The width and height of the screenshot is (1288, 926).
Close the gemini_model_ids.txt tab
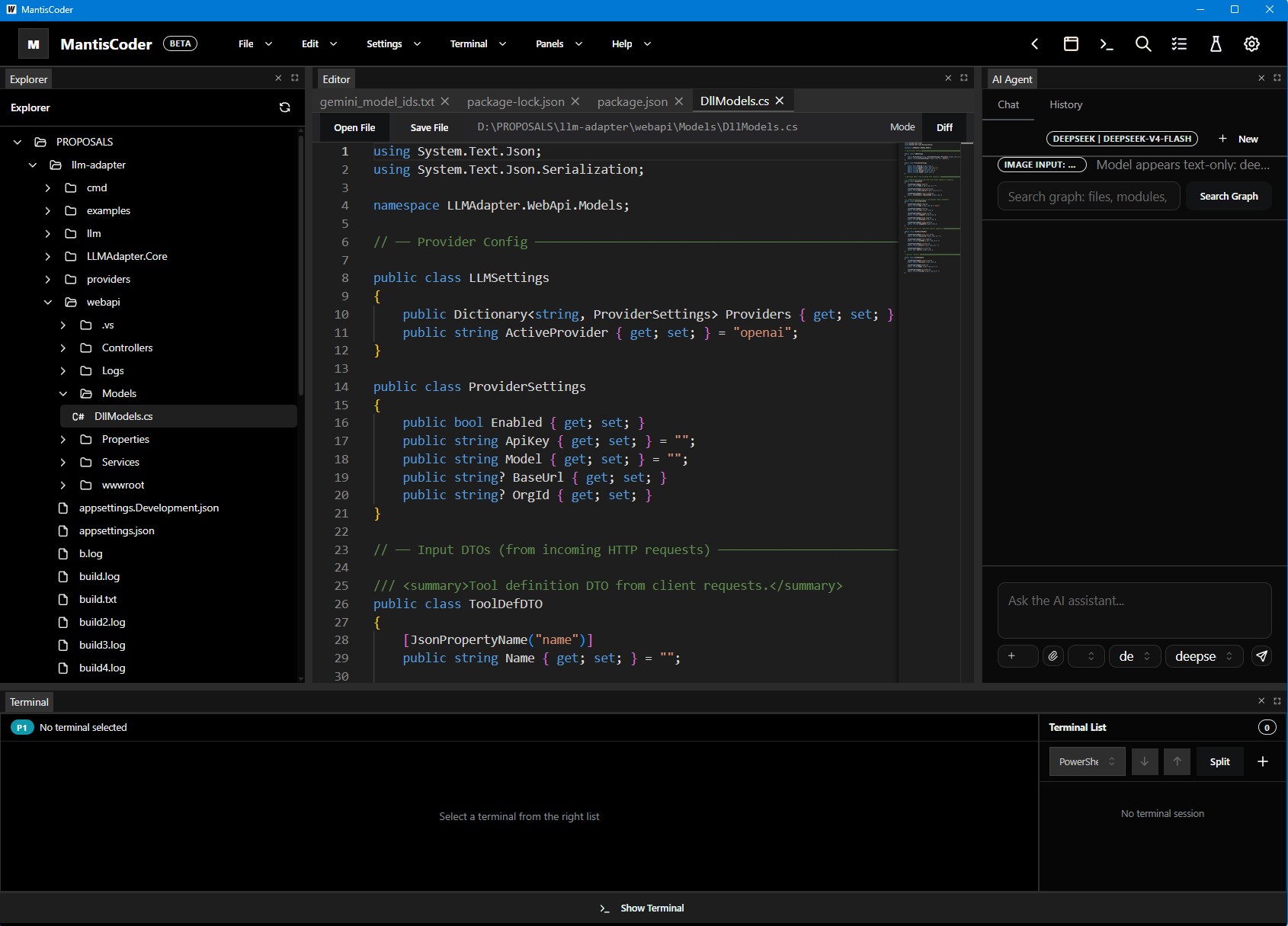[x=445, y=101]
